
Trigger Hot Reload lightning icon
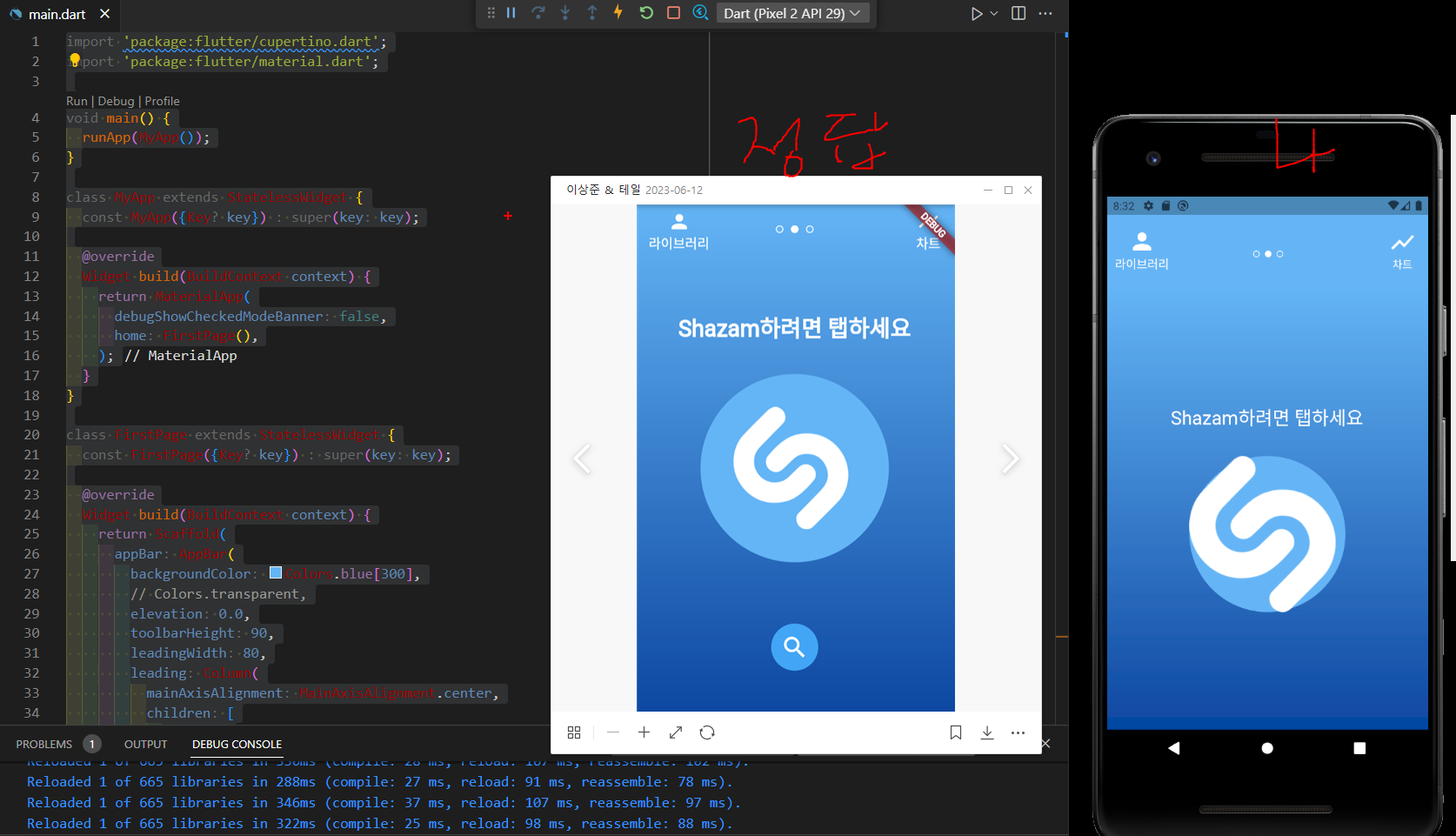click(618, 12)
